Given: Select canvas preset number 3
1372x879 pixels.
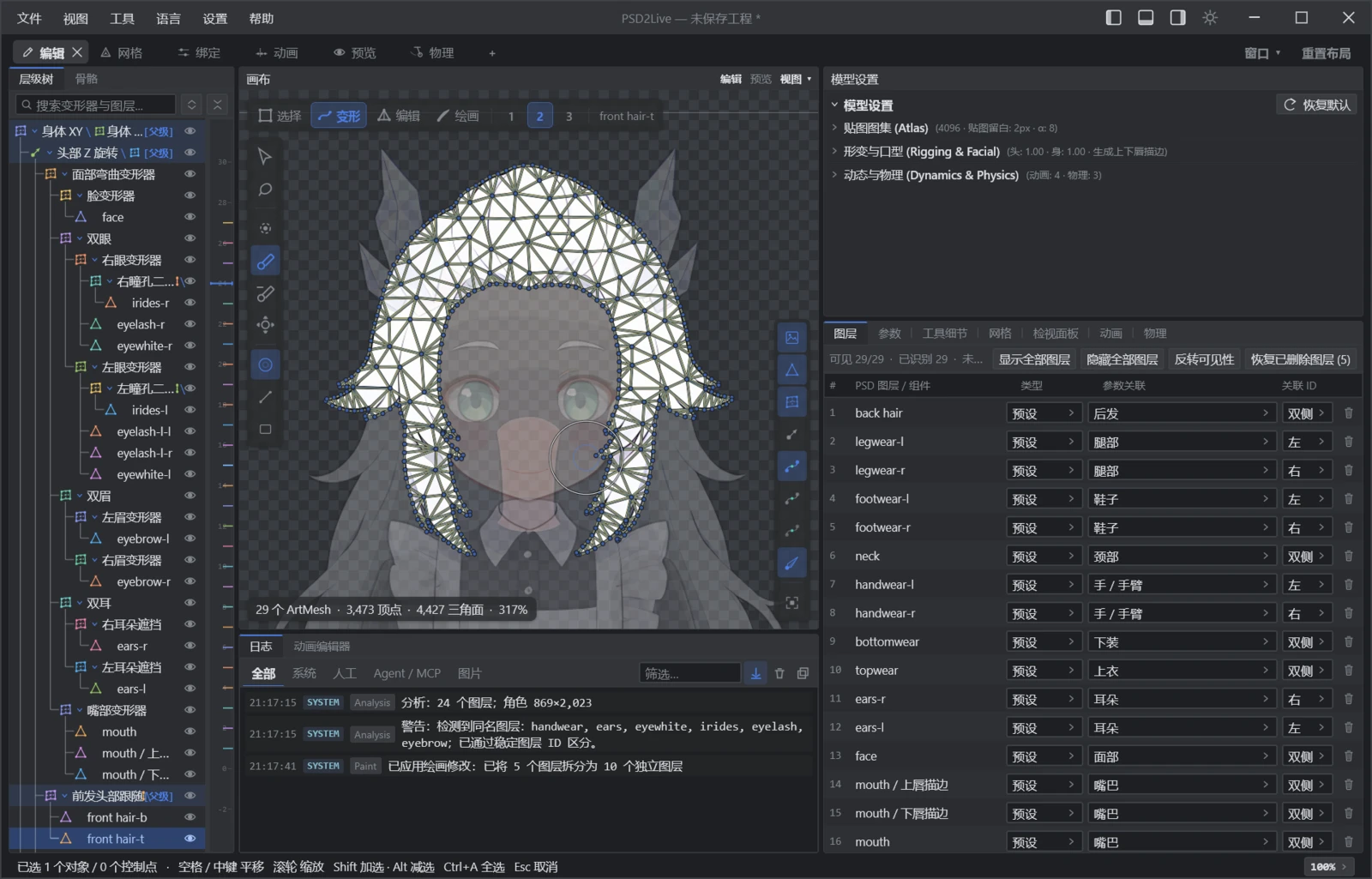Looking at the screenshot, I should tap(569, 116).
